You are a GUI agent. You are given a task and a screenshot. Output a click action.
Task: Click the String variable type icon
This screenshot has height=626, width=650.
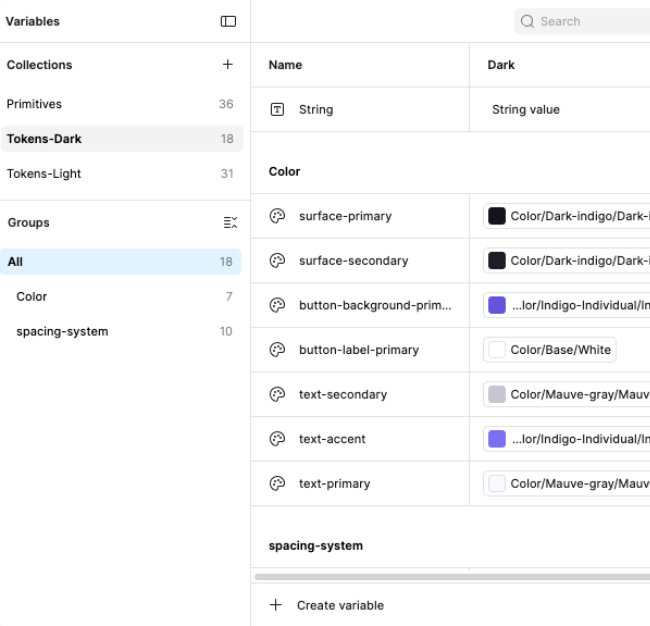(x=277, y=109)
